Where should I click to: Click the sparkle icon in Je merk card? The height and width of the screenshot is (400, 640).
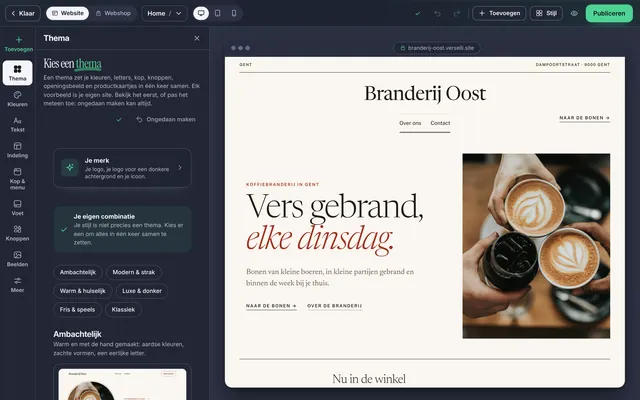click(70, 167)
